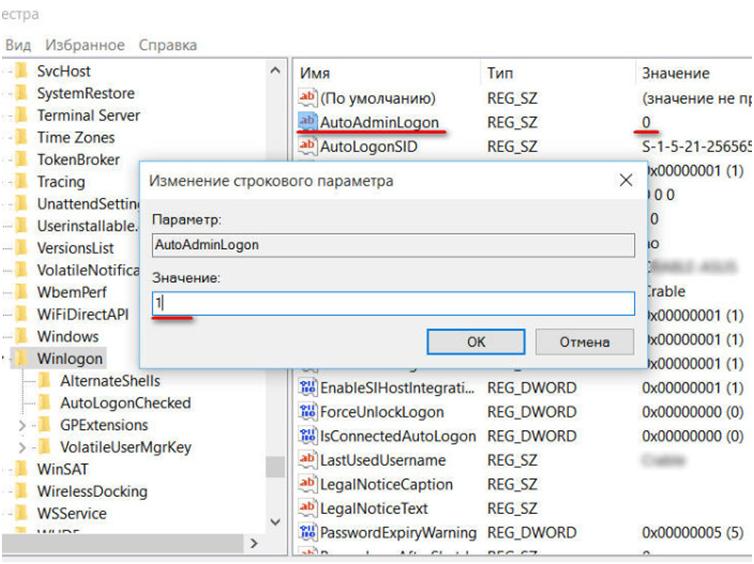Select the Windows tree key
This screenshot has height=564, width=754.
coord(68,336)
